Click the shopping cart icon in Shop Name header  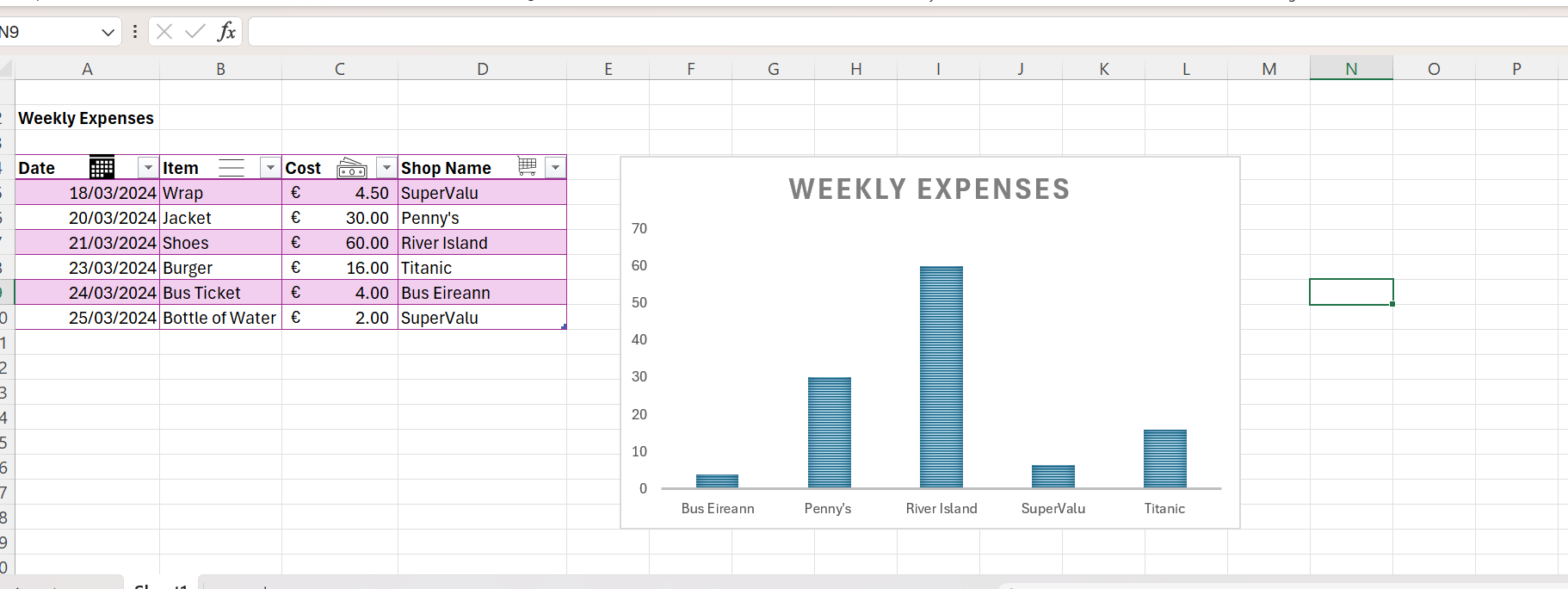[x=528, y=166]
